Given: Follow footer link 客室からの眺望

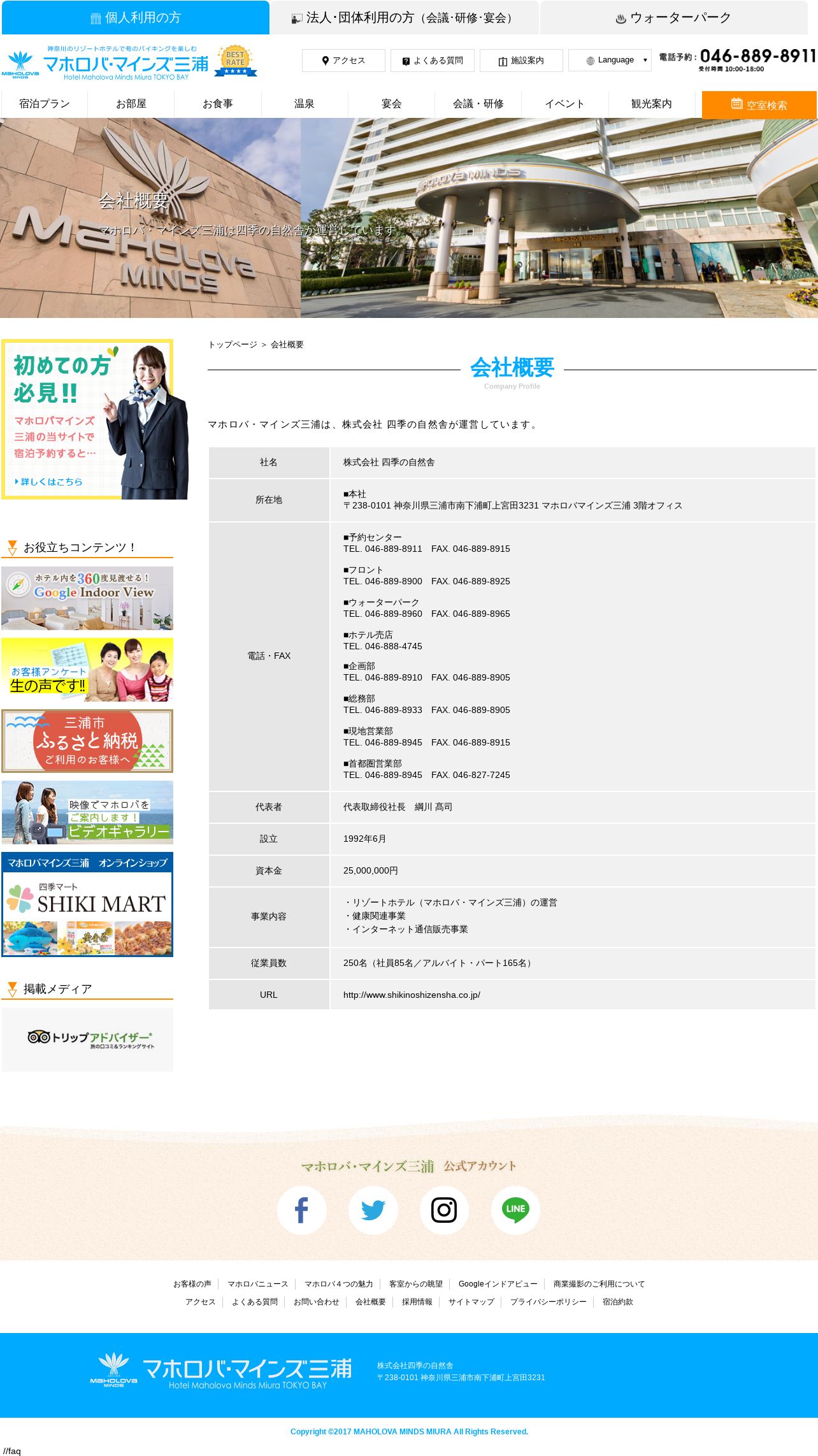Looking at the screenshot, I should 416,1284.
